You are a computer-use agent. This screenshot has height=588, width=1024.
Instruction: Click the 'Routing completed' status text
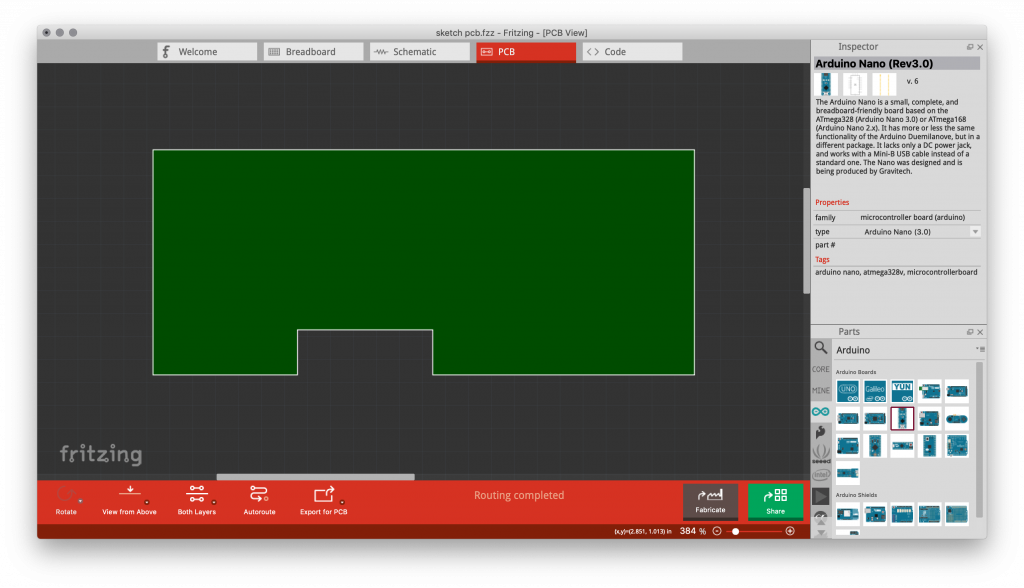[519, 495]
